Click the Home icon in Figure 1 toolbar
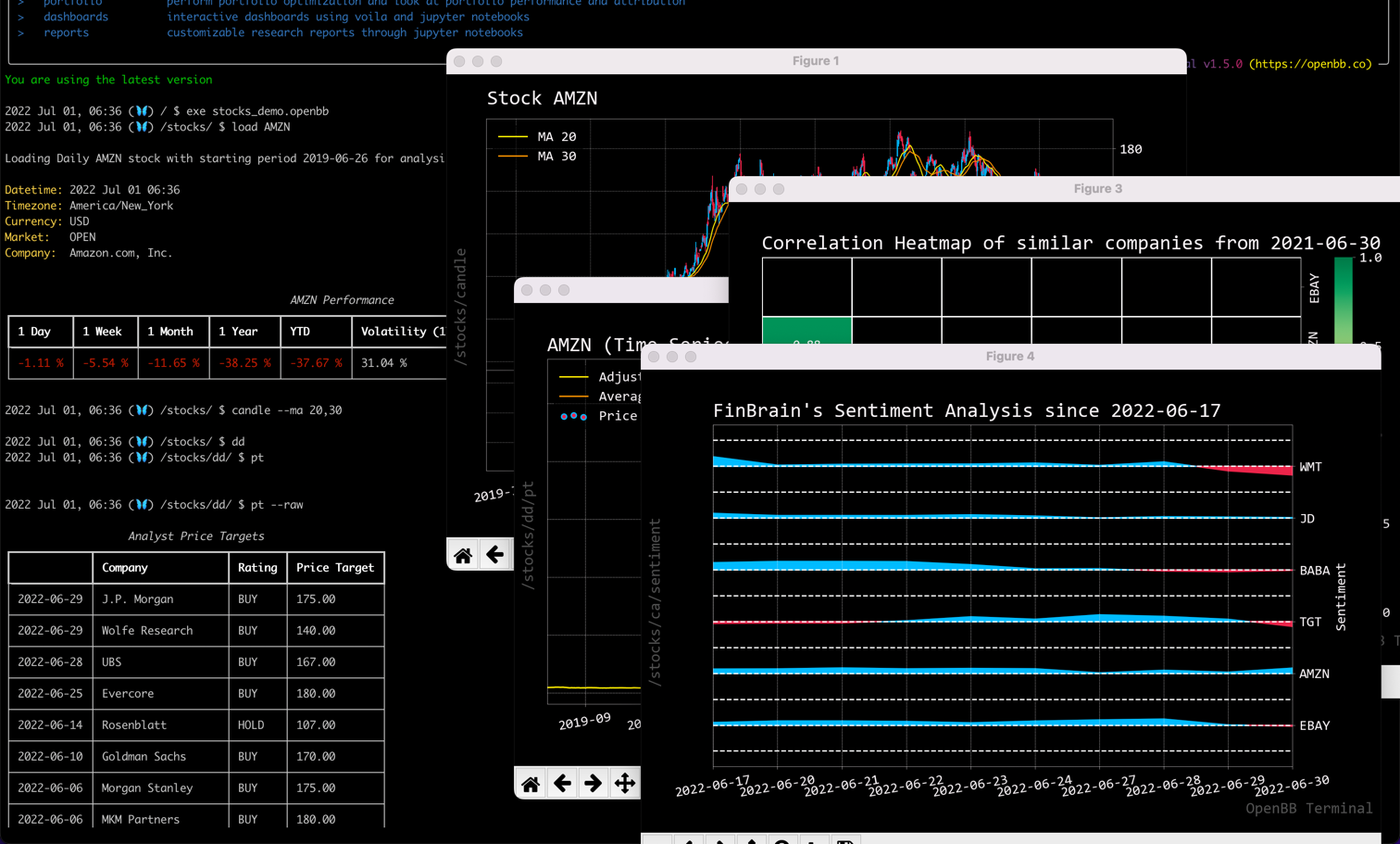Viewport: 1400px width, 844px height. pyautogui.click(x=463, y=555)
